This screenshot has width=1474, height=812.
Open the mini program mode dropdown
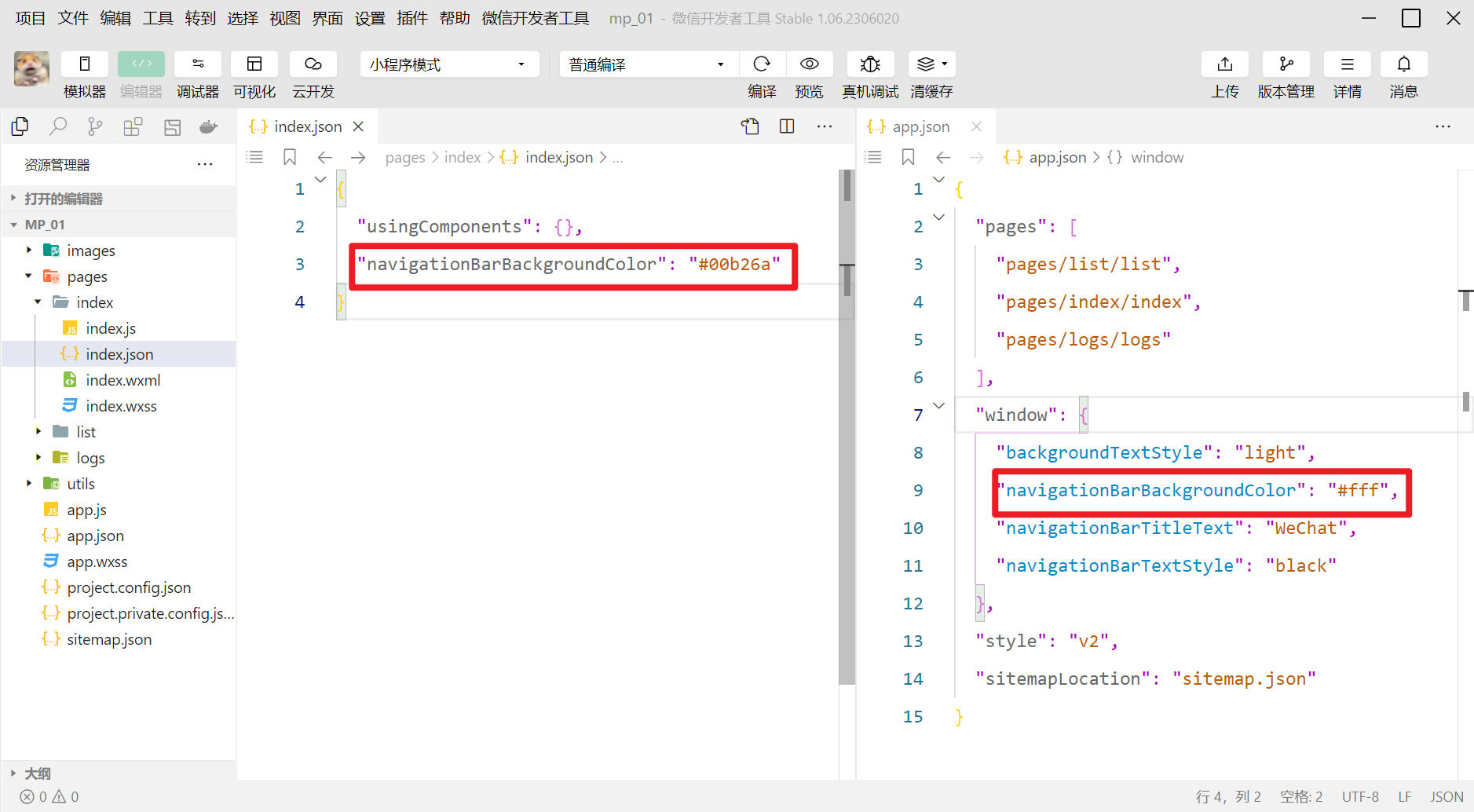[x=448, y=64]
